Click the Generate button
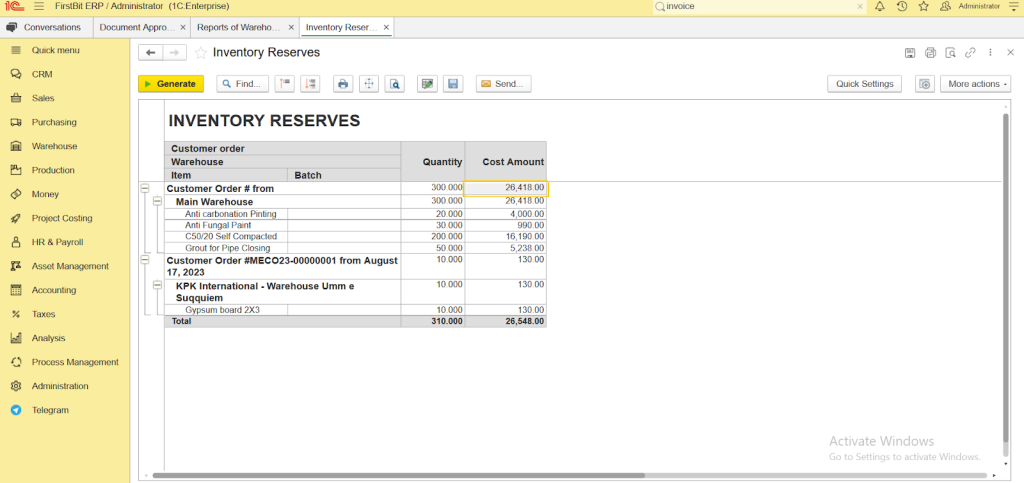This screenshot has width=1024, height=483. click(x=170, y=84)
